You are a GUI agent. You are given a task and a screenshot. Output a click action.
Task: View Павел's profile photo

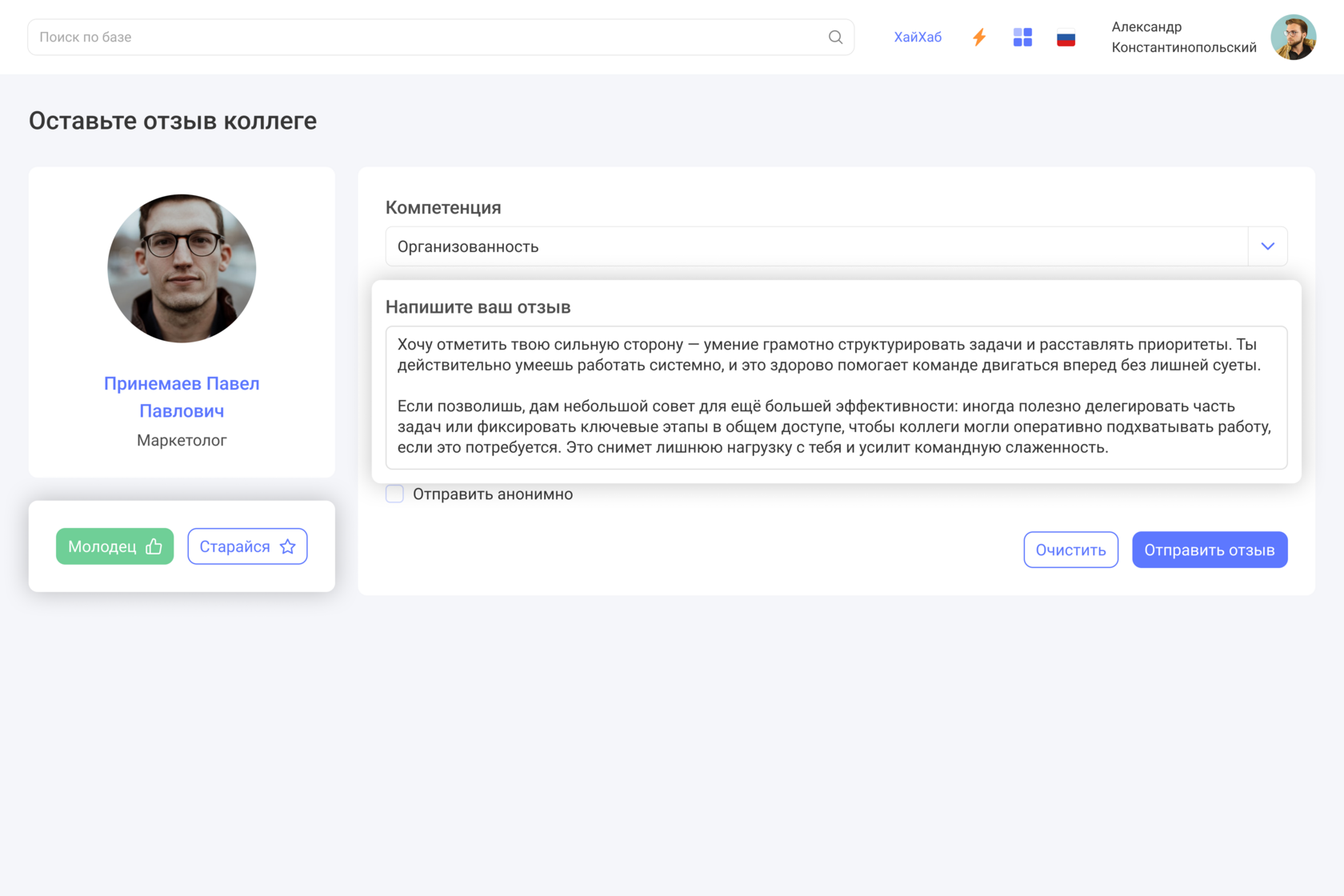pyautogui.click(x=182, y=269)
